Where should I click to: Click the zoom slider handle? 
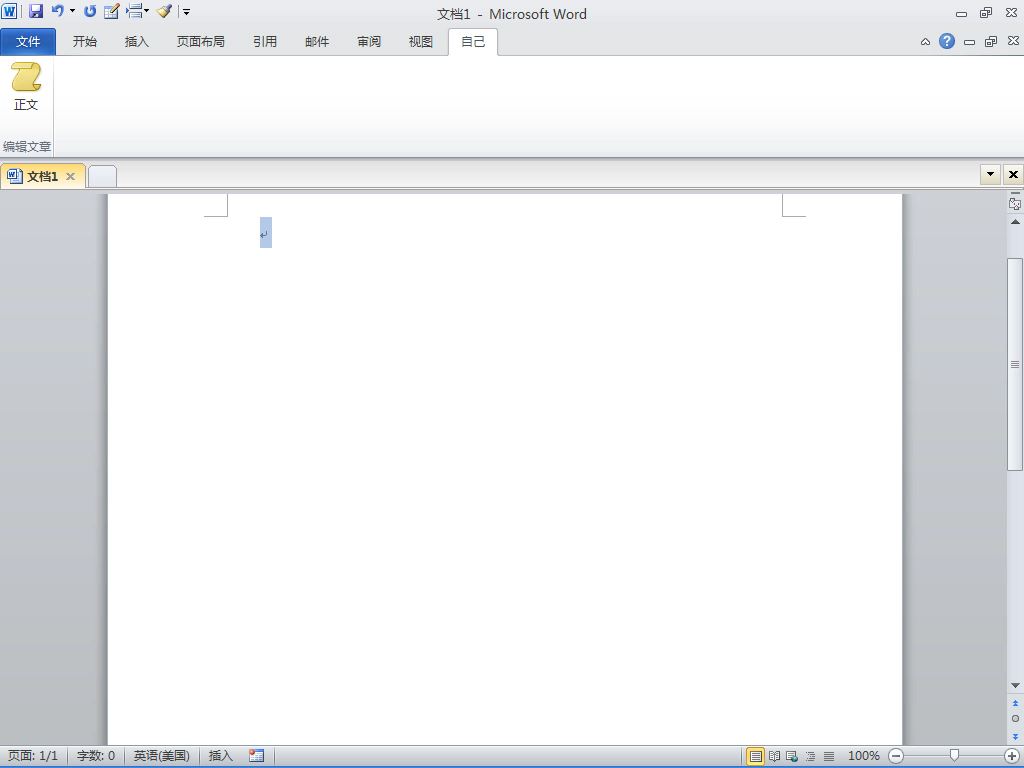tap(954, 756)
